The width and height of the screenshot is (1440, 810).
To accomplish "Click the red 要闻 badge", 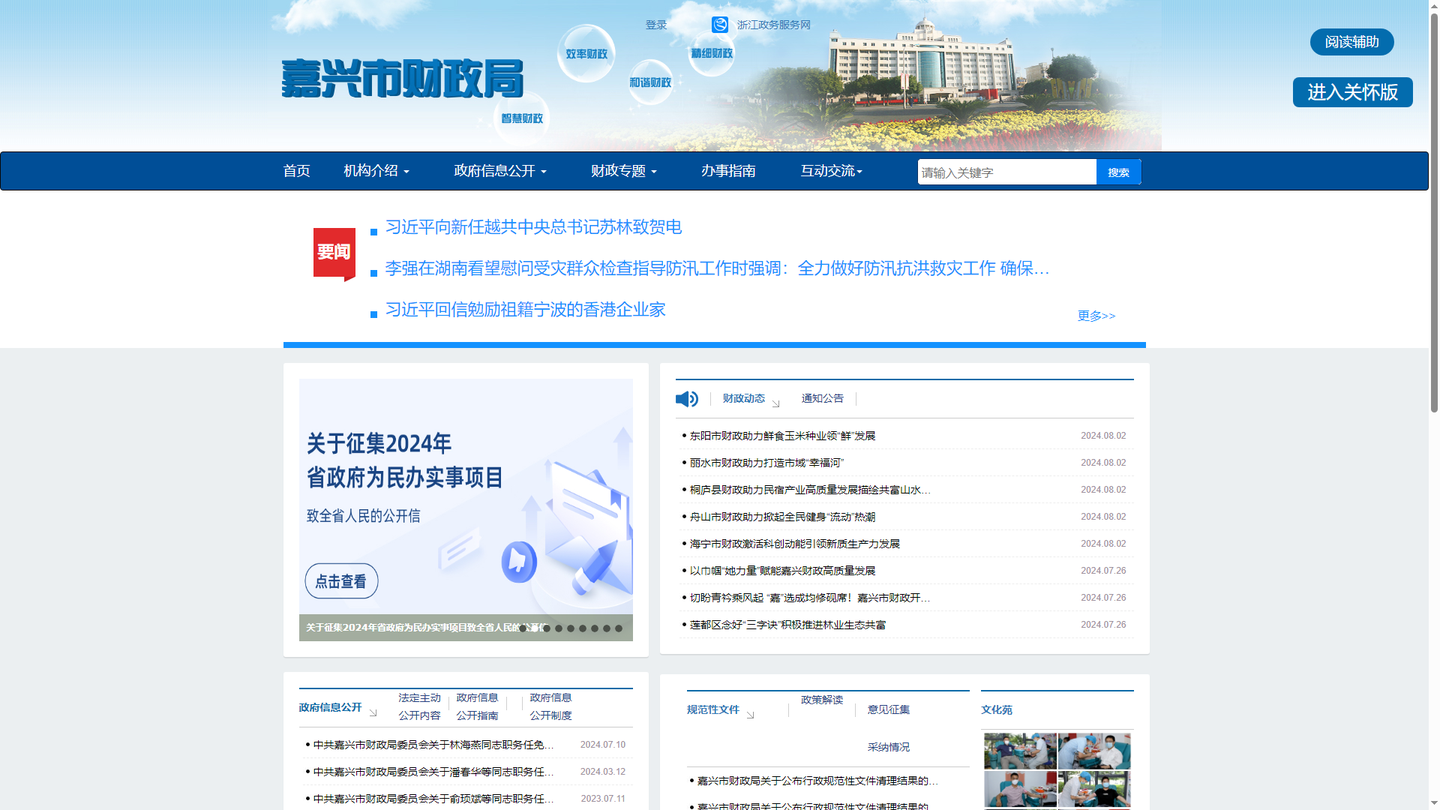I will click(x=334, y=254).
